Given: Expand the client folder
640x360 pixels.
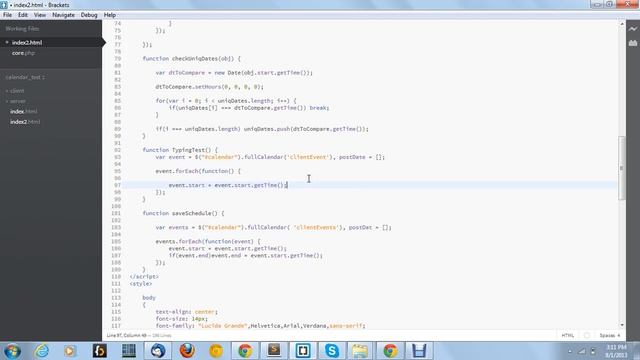Looking at the screenshot, I should tap(17, 91).
